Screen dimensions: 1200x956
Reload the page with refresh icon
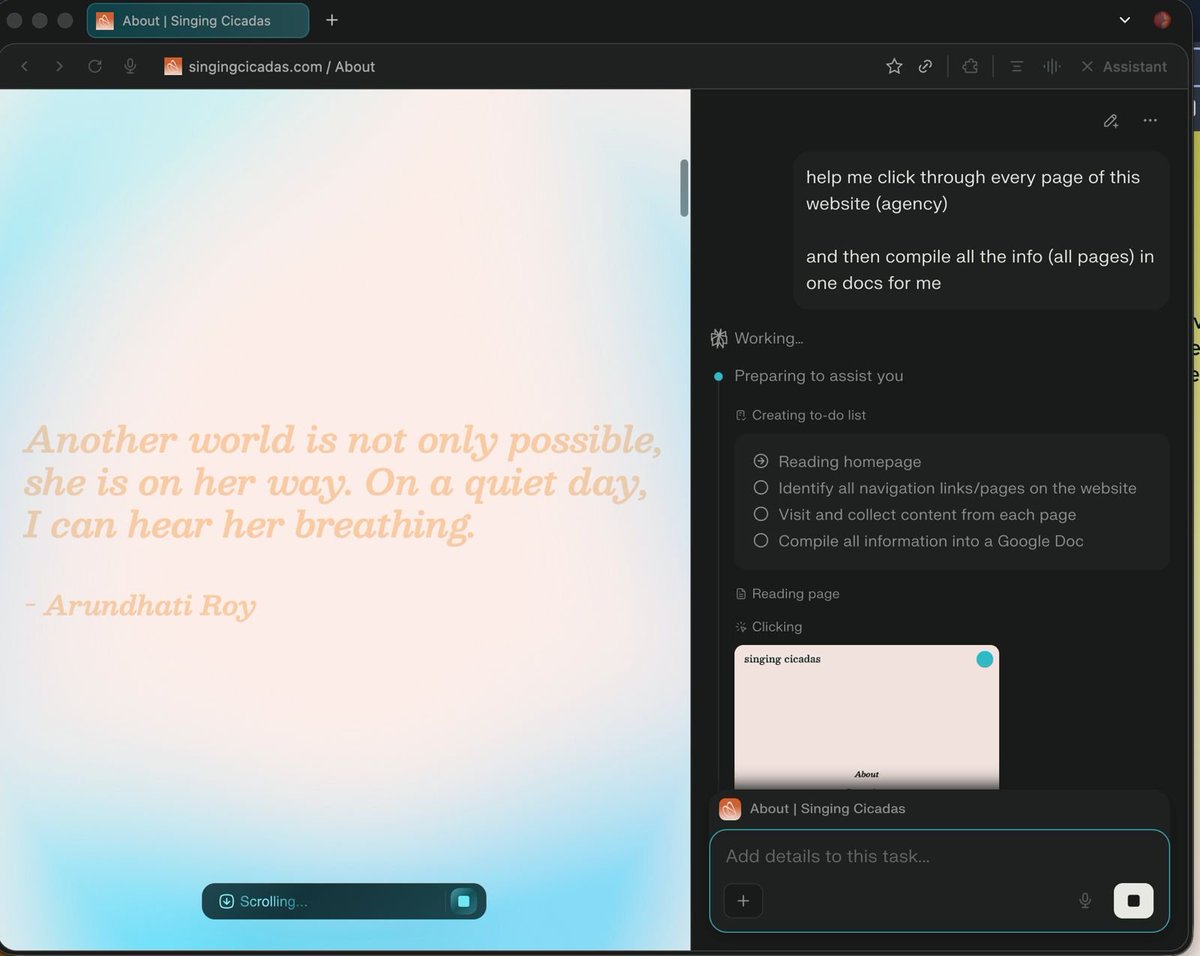[95, 66]
